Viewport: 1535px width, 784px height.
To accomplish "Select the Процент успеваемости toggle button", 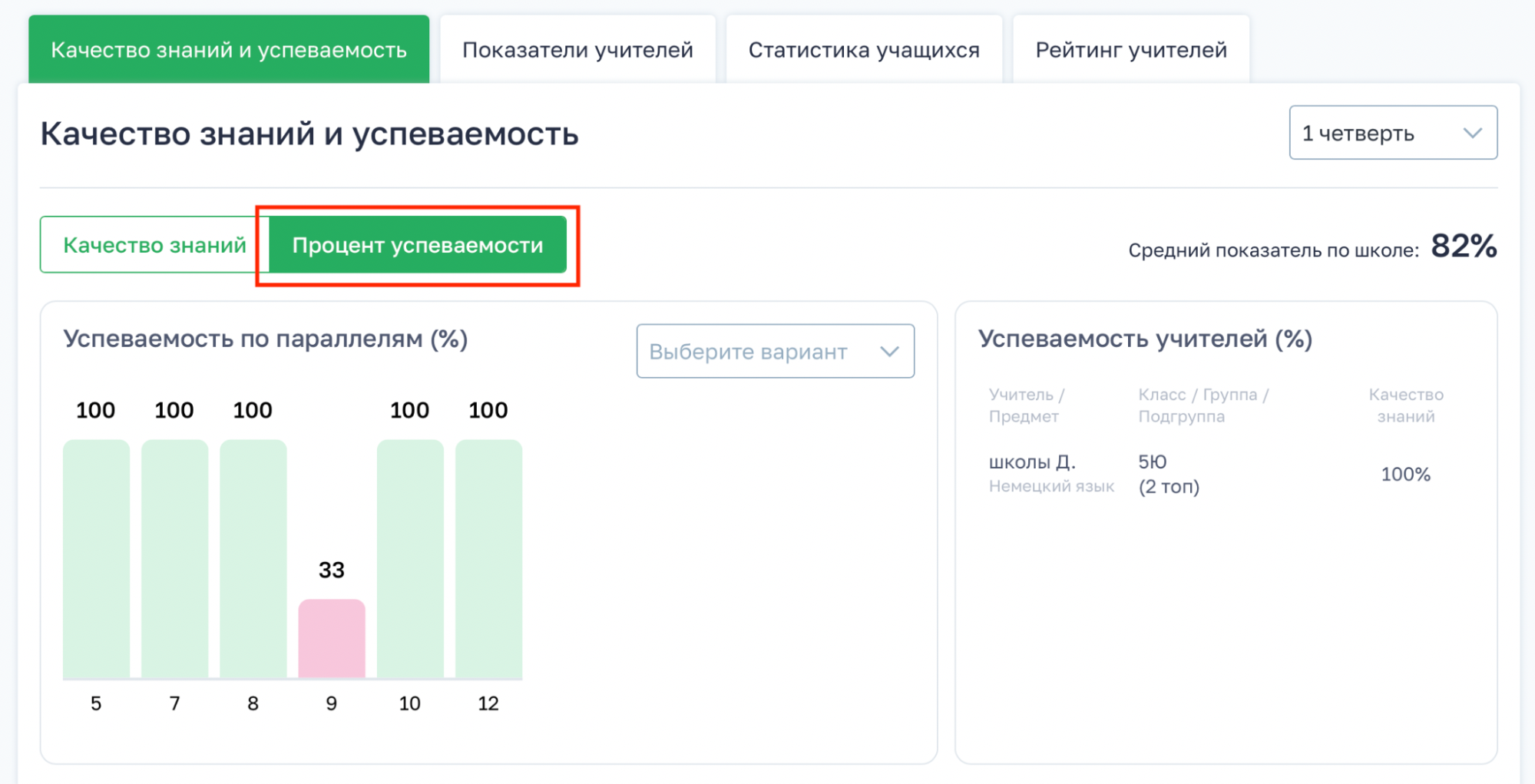I will pyautogui.click(x=417, y=245).
